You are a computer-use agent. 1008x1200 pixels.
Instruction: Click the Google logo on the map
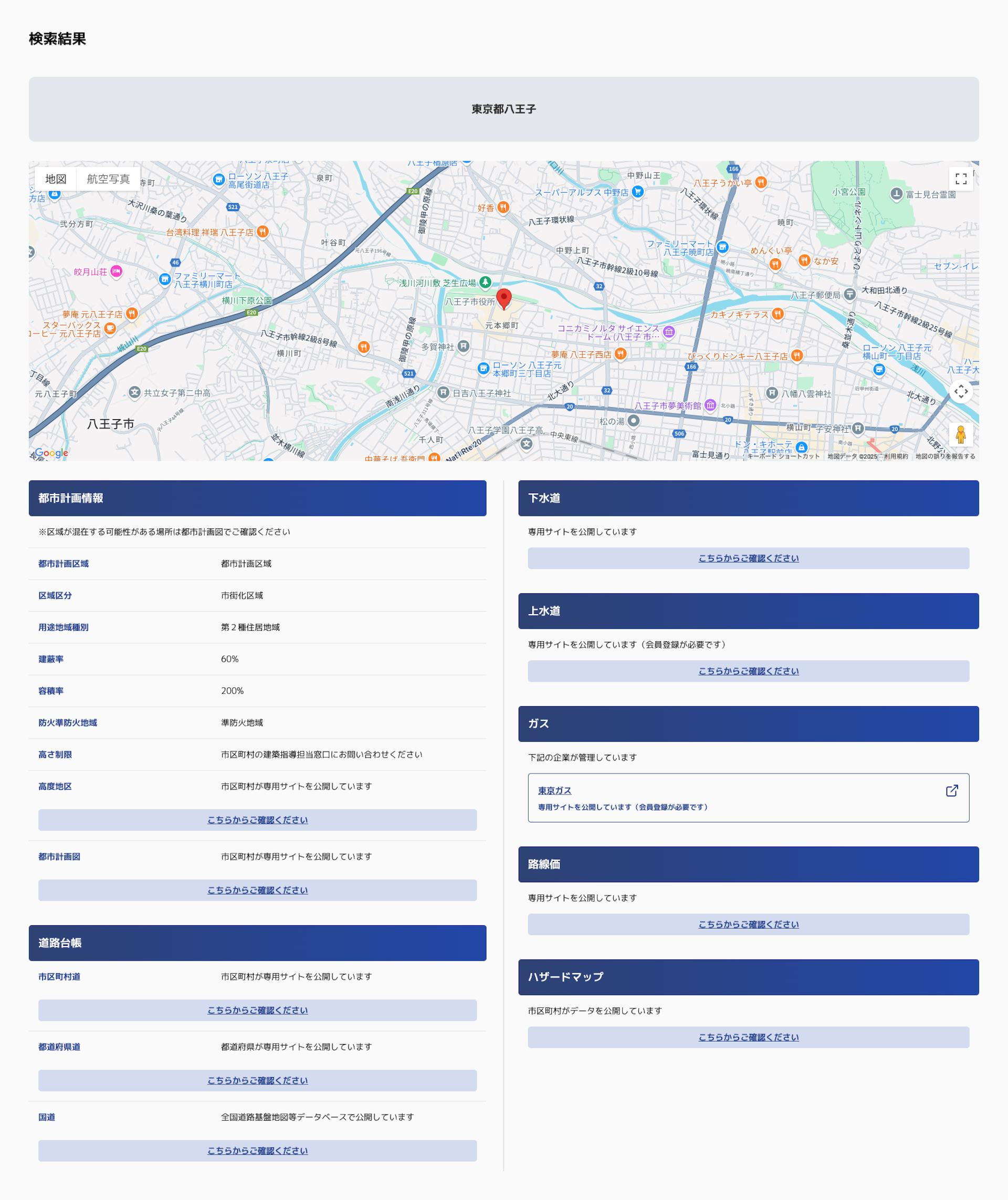(x=51, y=453)
